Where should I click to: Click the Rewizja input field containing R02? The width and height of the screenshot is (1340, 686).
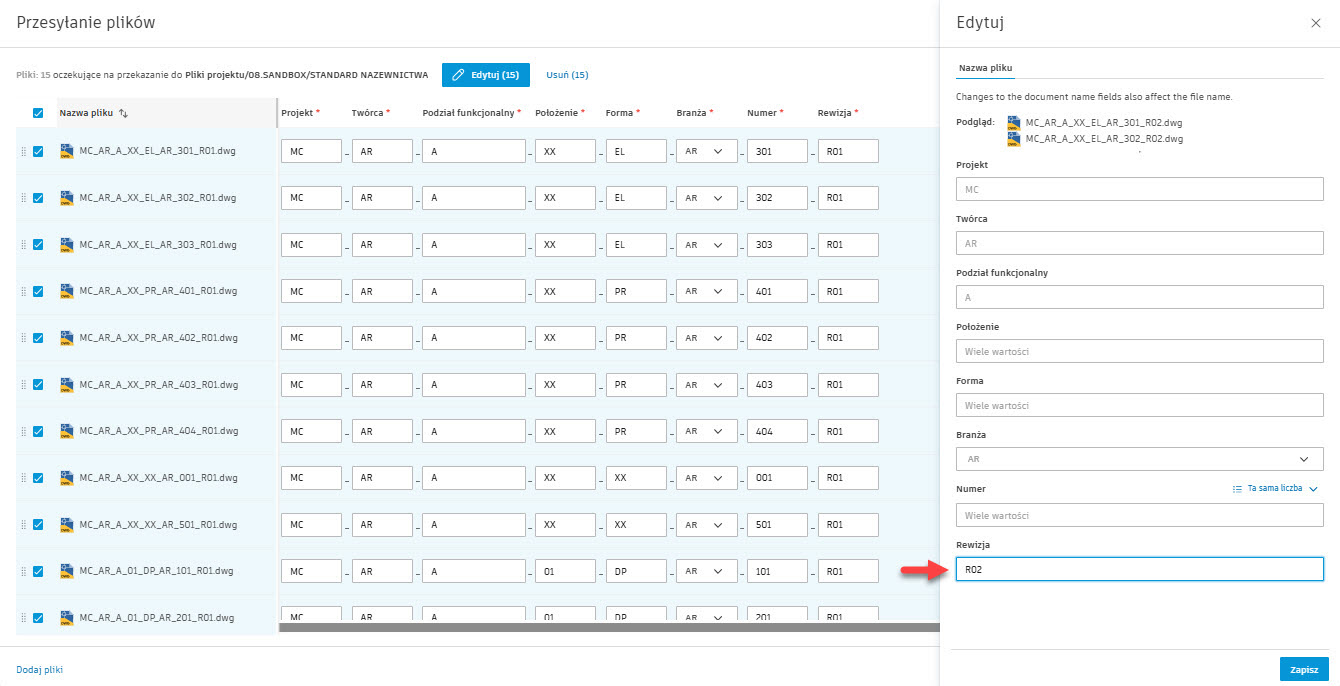pos(1139,569)
